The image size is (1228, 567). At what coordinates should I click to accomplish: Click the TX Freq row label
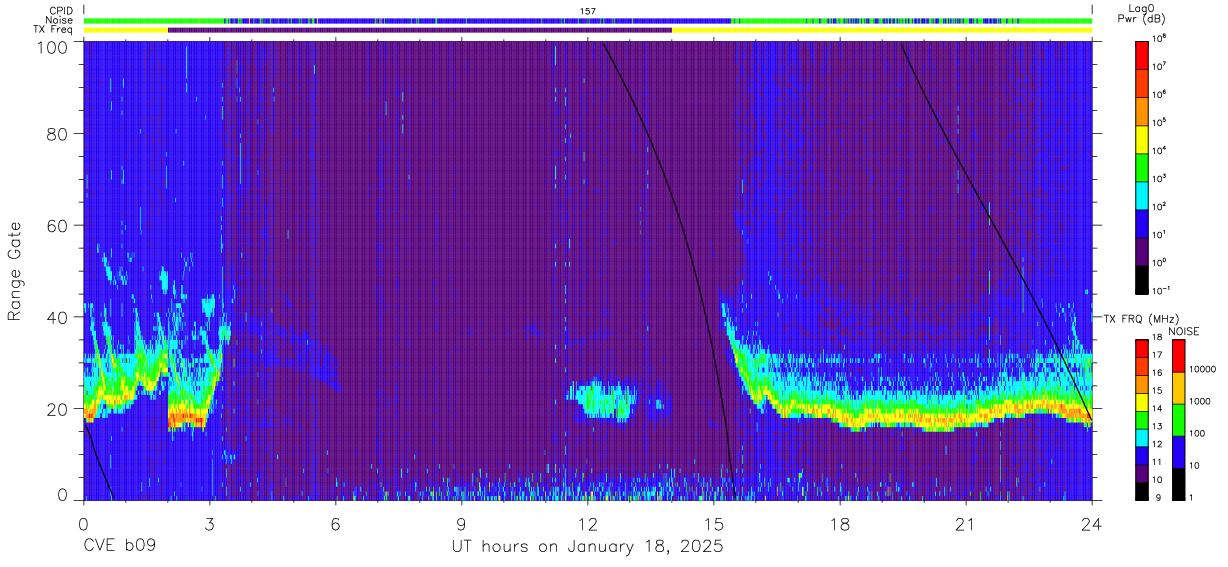point(55,30)
